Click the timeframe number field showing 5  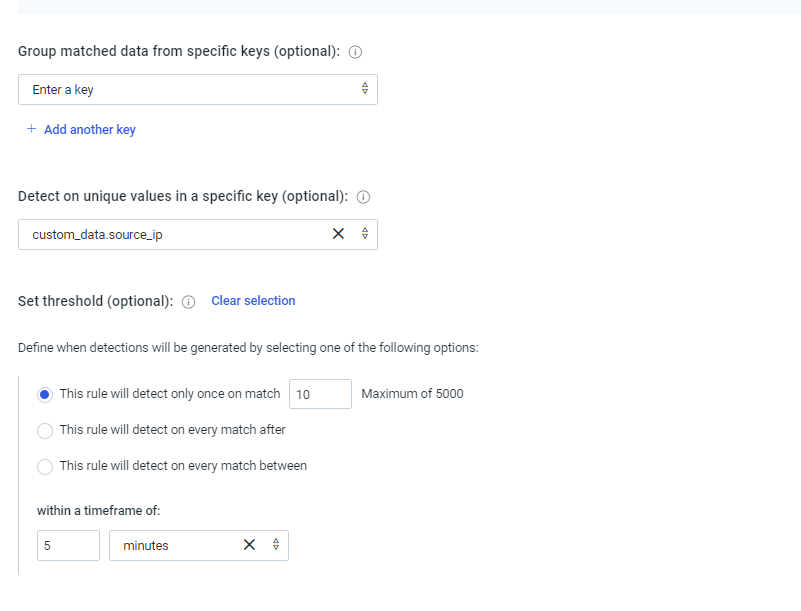point(68,545)
